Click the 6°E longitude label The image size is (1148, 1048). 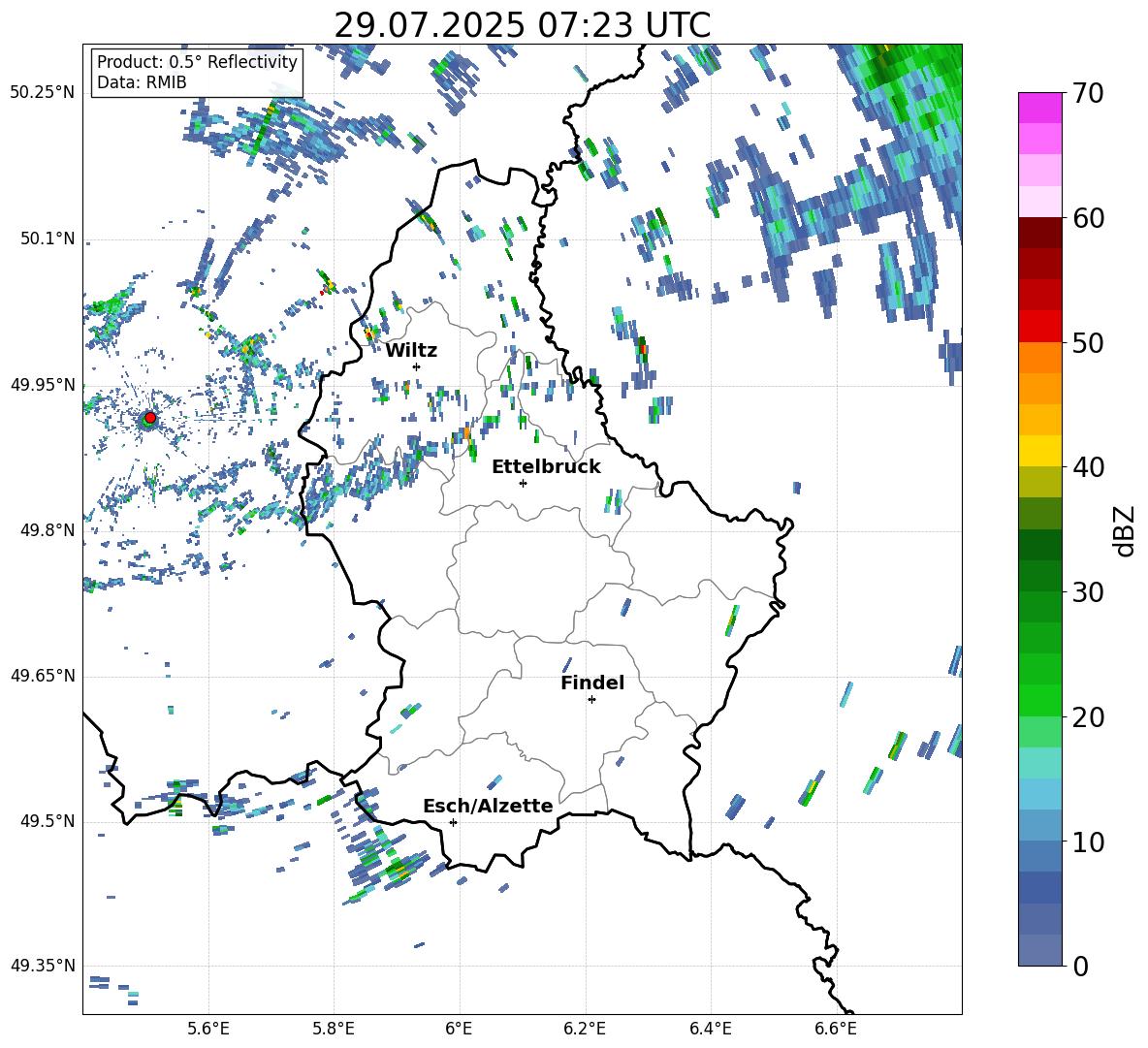459,1029
